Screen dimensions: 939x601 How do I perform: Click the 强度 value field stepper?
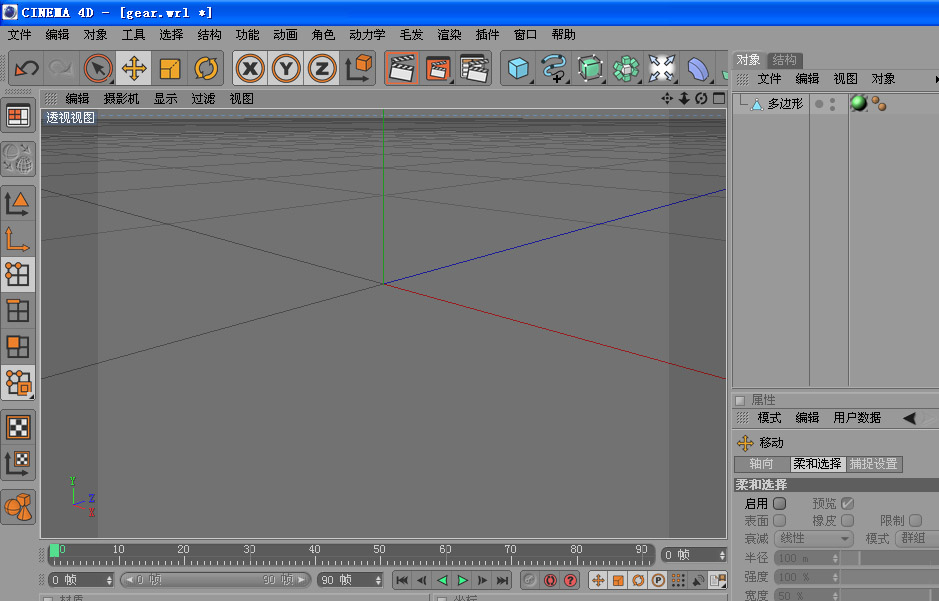(x=835, y=578)
